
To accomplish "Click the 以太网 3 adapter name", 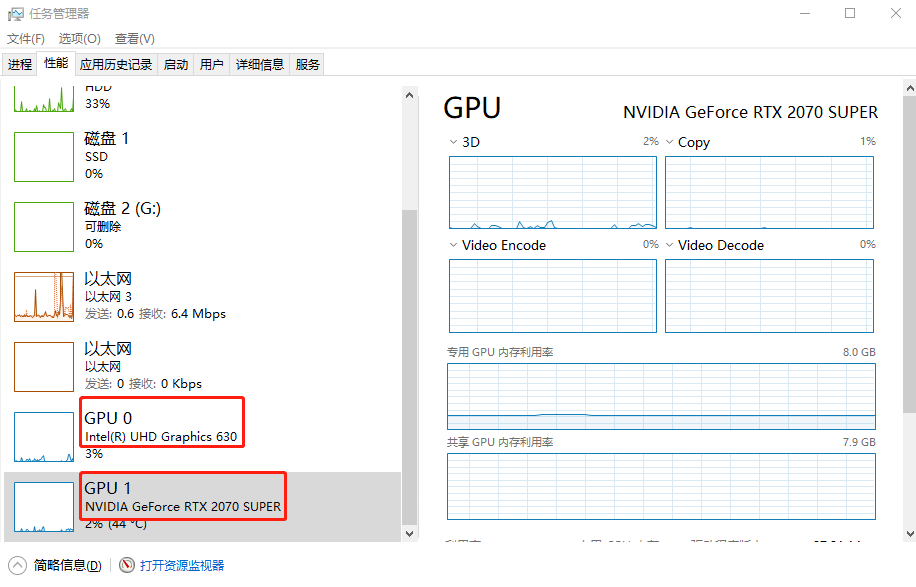I will [109, 297].
